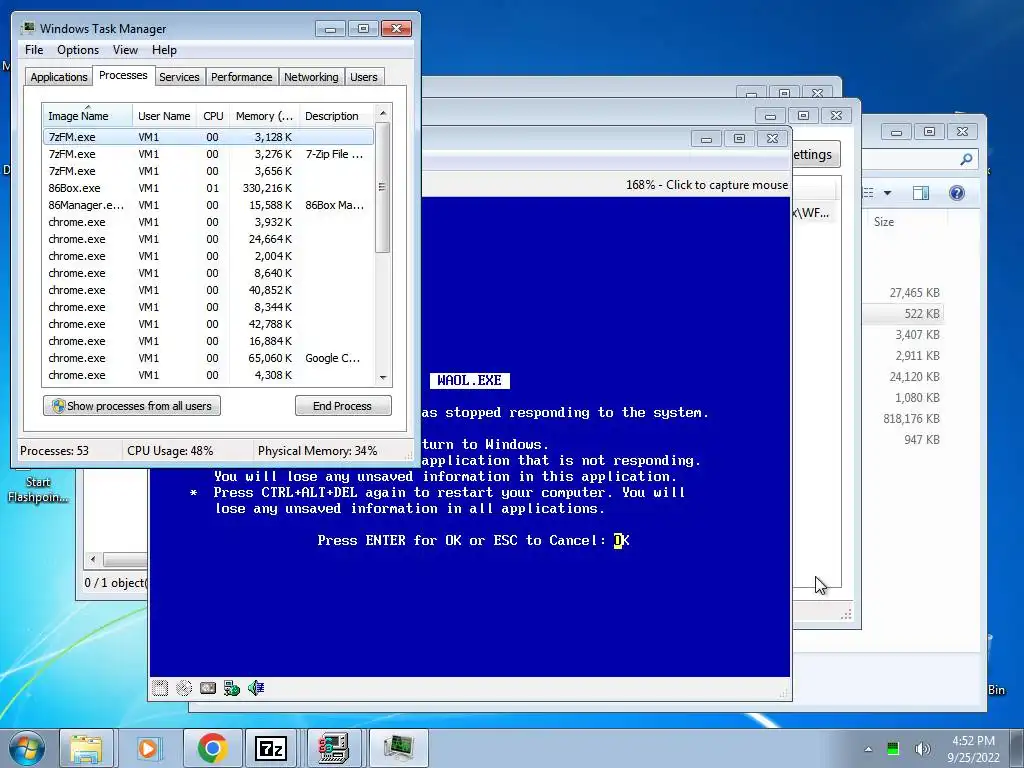Click the process list scroll down arrow
This screenshot has width=1024, height=768.
[x=383, y=377]
